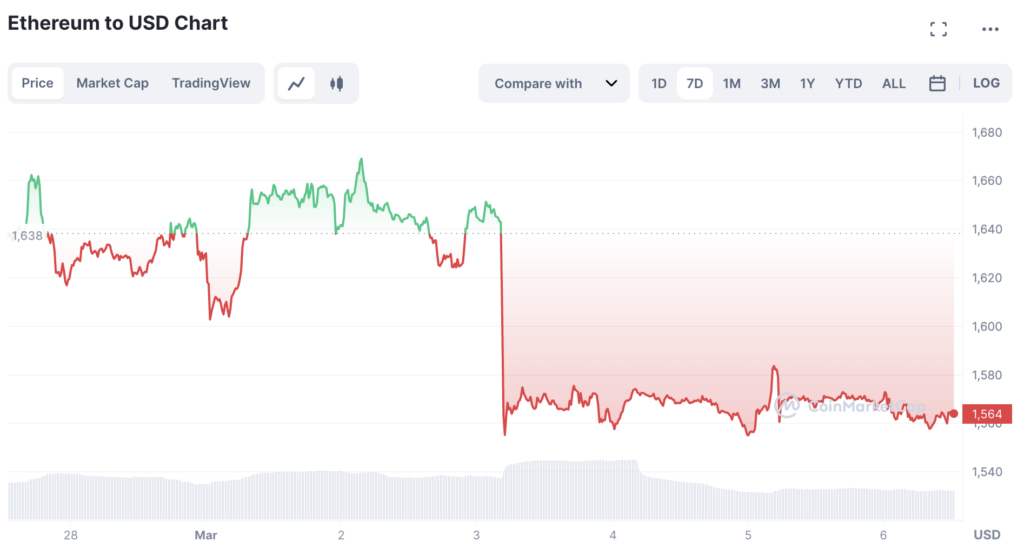Select the Price tab
The height and width of the screenshot is (548, 1024).
point(38,84)
